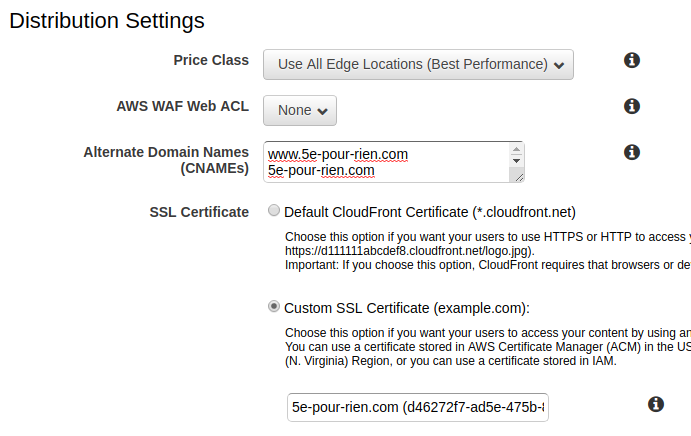The height and width of the screenshot is (436, 691).
Task: Click the example cloudfront.net/logo.jpg URL text
Action: tap(409, 250)
